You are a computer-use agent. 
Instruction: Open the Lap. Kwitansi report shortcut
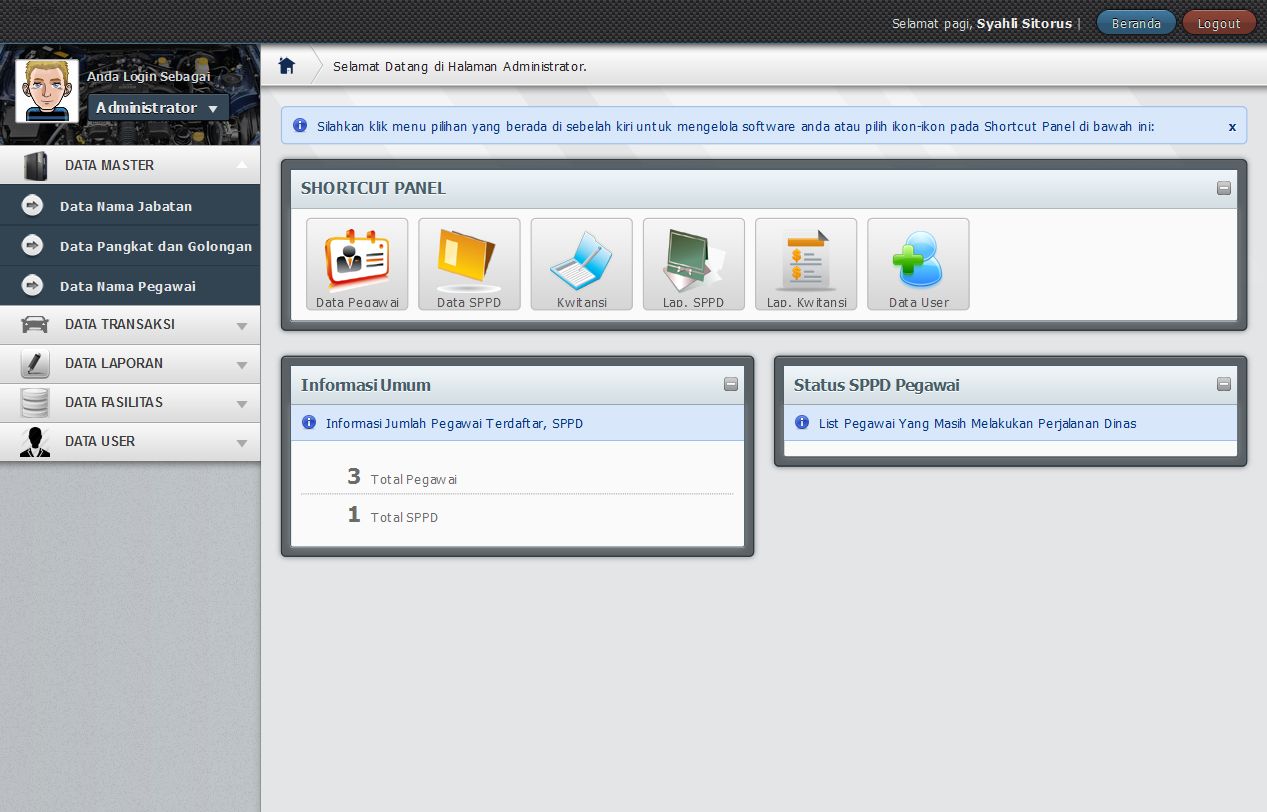(x=806, y=264)
